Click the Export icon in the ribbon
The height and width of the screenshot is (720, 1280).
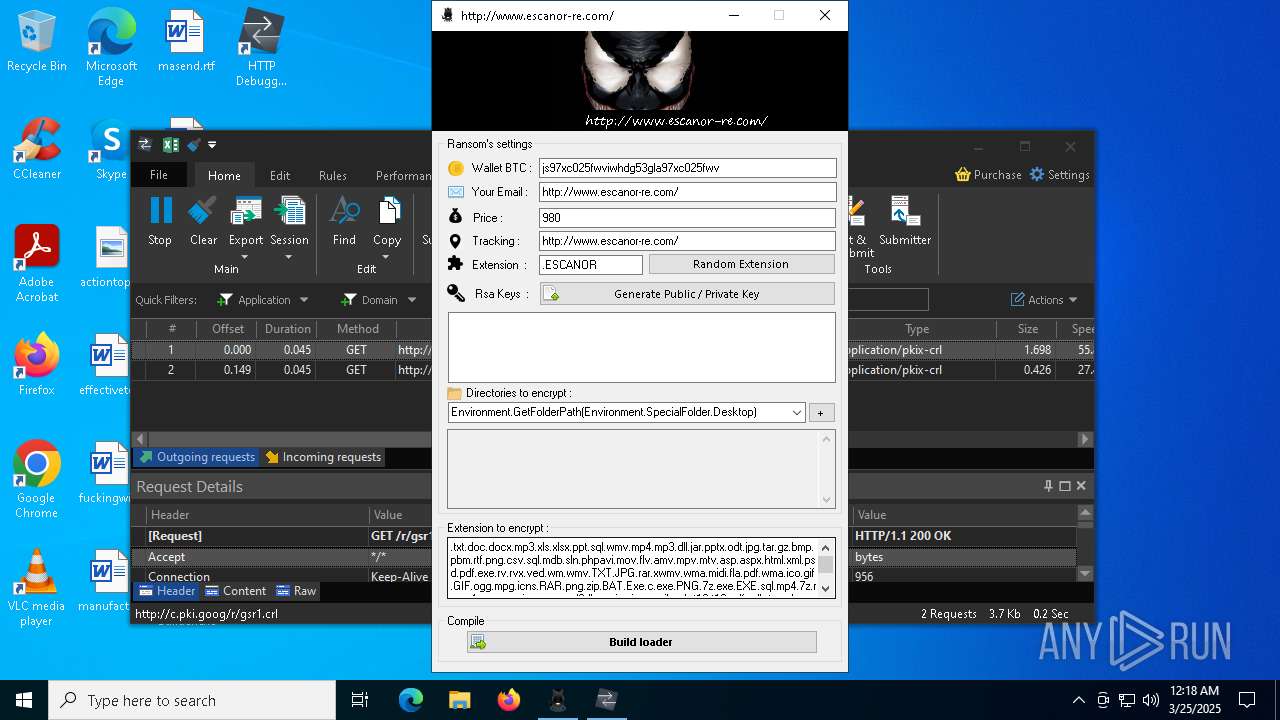coord(246,211)
